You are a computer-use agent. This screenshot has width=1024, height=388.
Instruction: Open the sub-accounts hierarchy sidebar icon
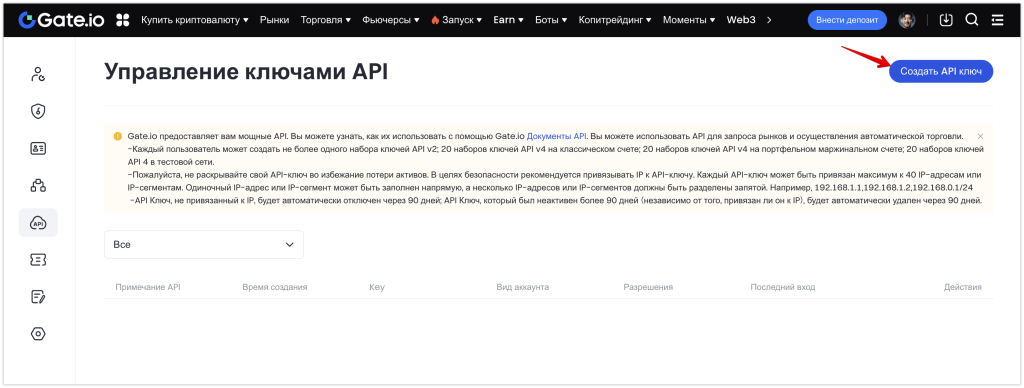(x=38, y=186)
